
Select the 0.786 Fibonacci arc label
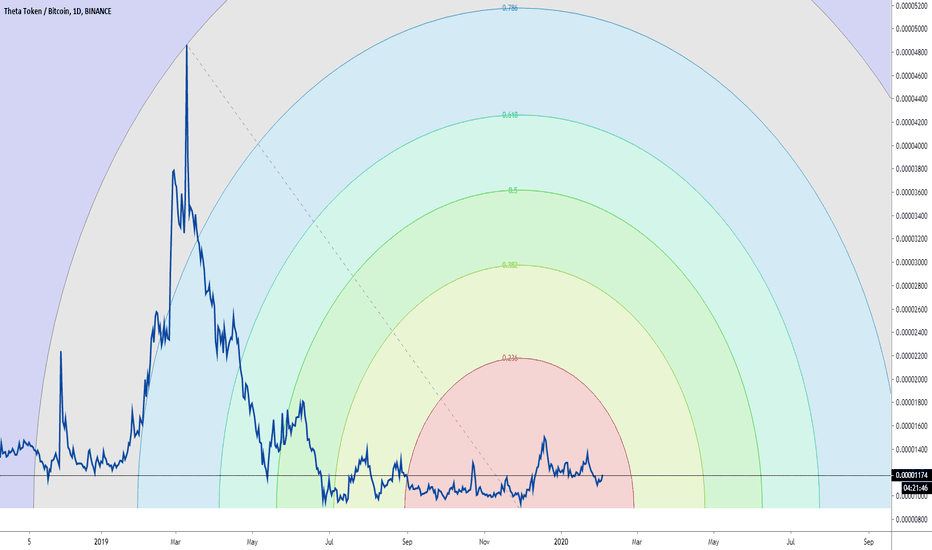510,8
